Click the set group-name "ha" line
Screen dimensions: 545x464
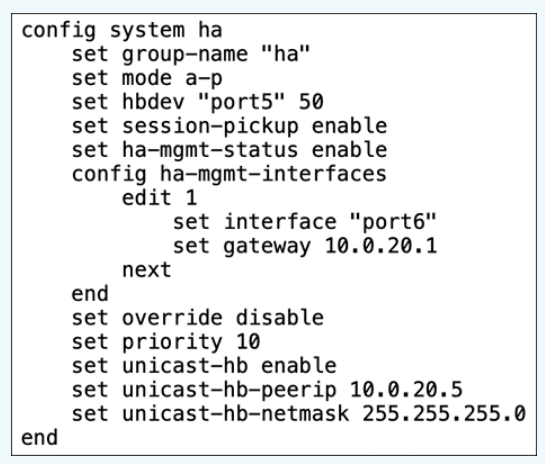[x=190, y=54]
